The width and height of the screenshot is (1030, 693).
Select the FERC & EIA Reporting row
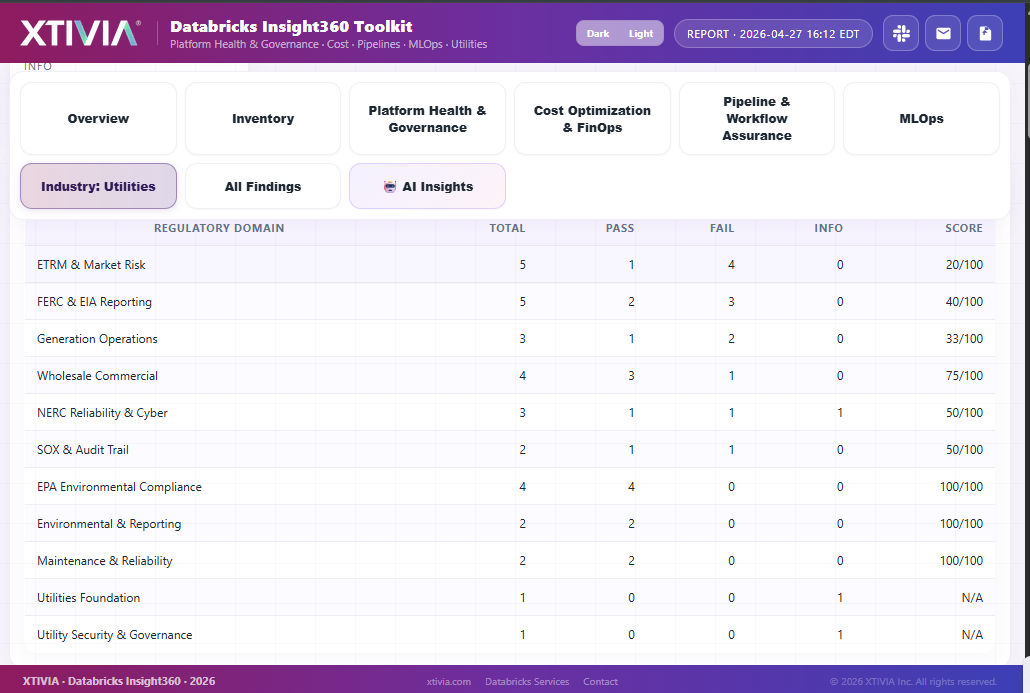tap(510, 302)
